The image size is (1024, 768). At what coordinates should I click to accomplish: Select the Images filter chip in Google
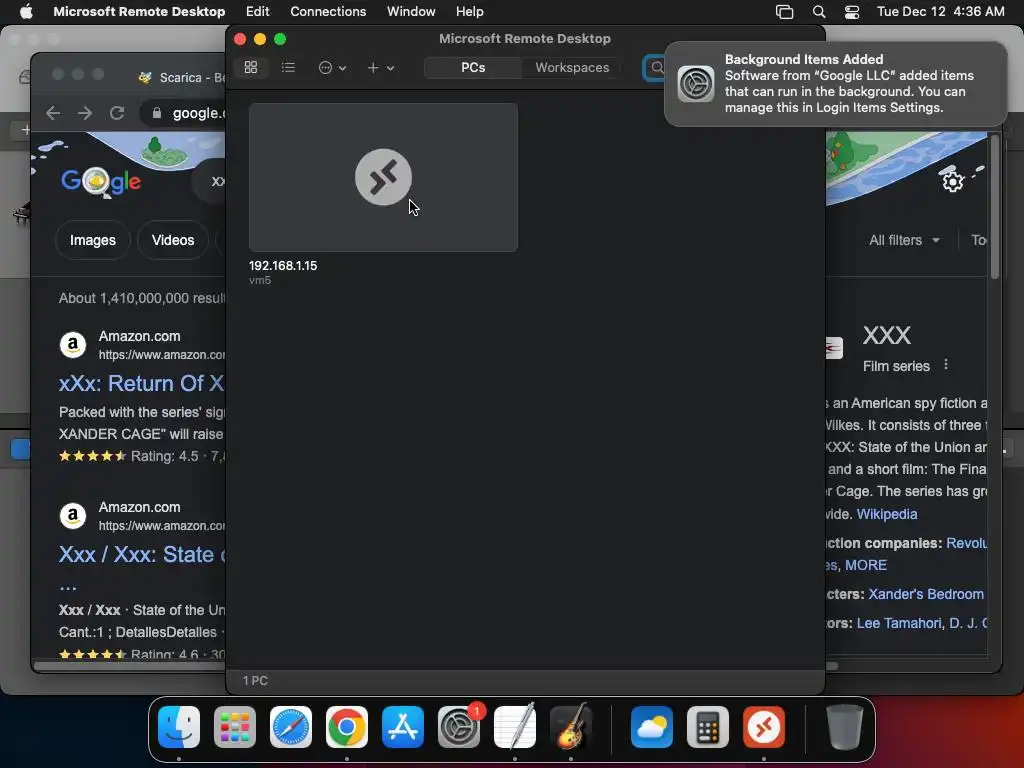point(93,240)
